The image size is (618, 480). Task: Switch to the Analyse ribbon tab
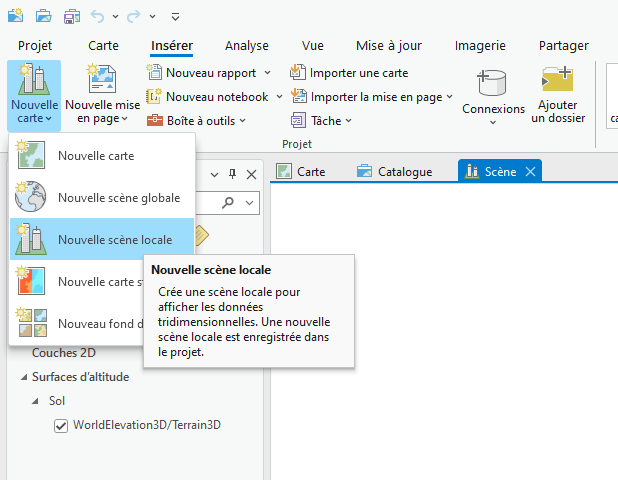246,45
